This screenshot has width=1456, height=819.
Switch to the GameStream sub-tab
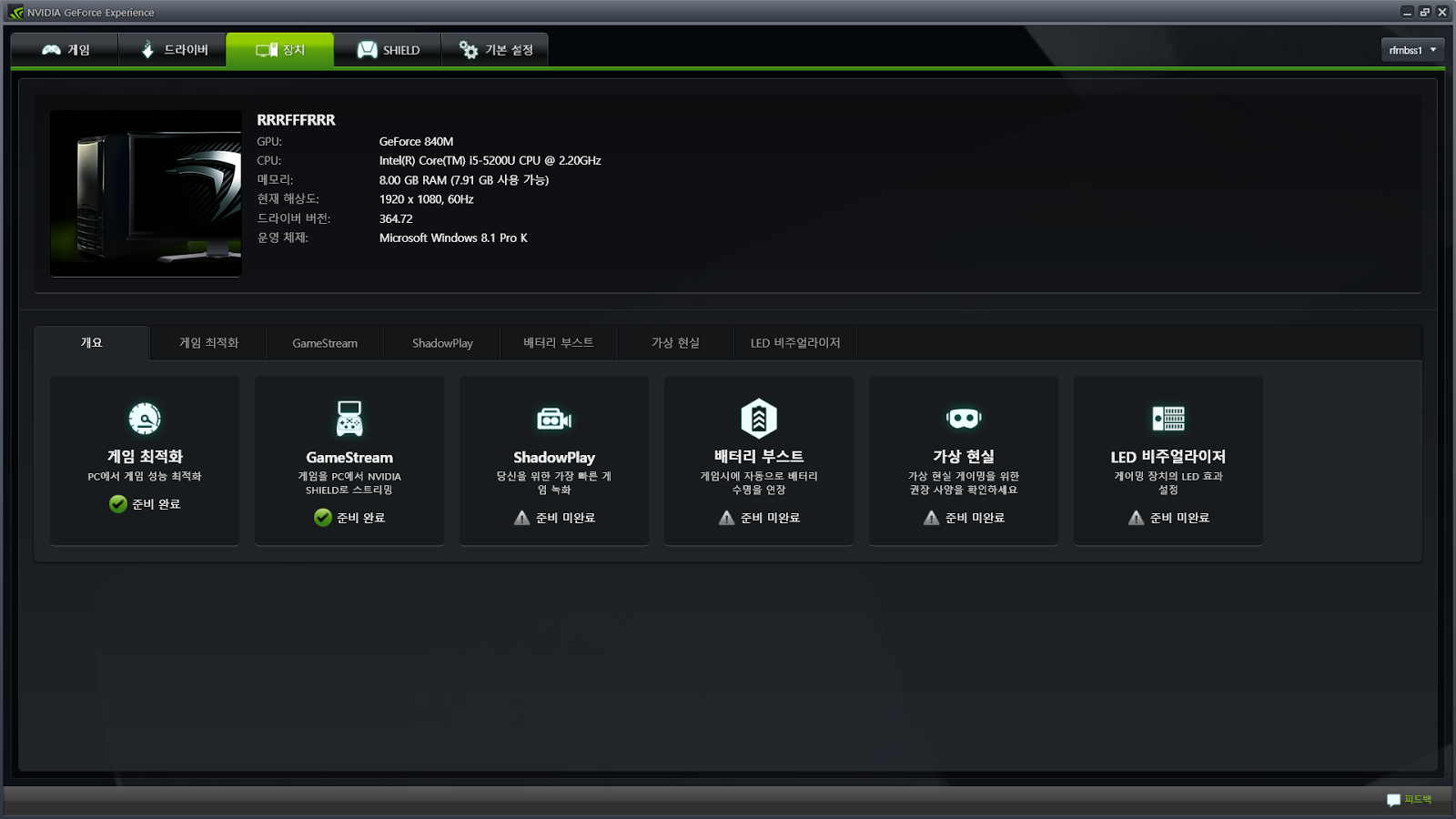point(325,343)
